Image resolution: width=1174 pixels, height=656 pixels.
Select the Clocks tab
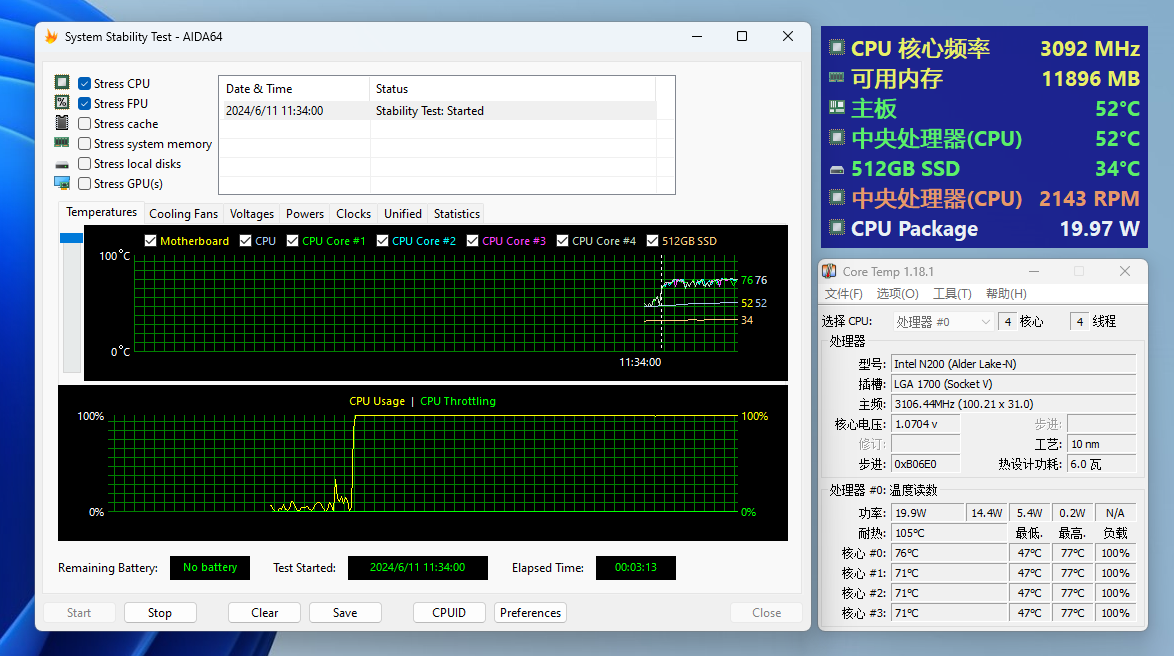point(353,213)
